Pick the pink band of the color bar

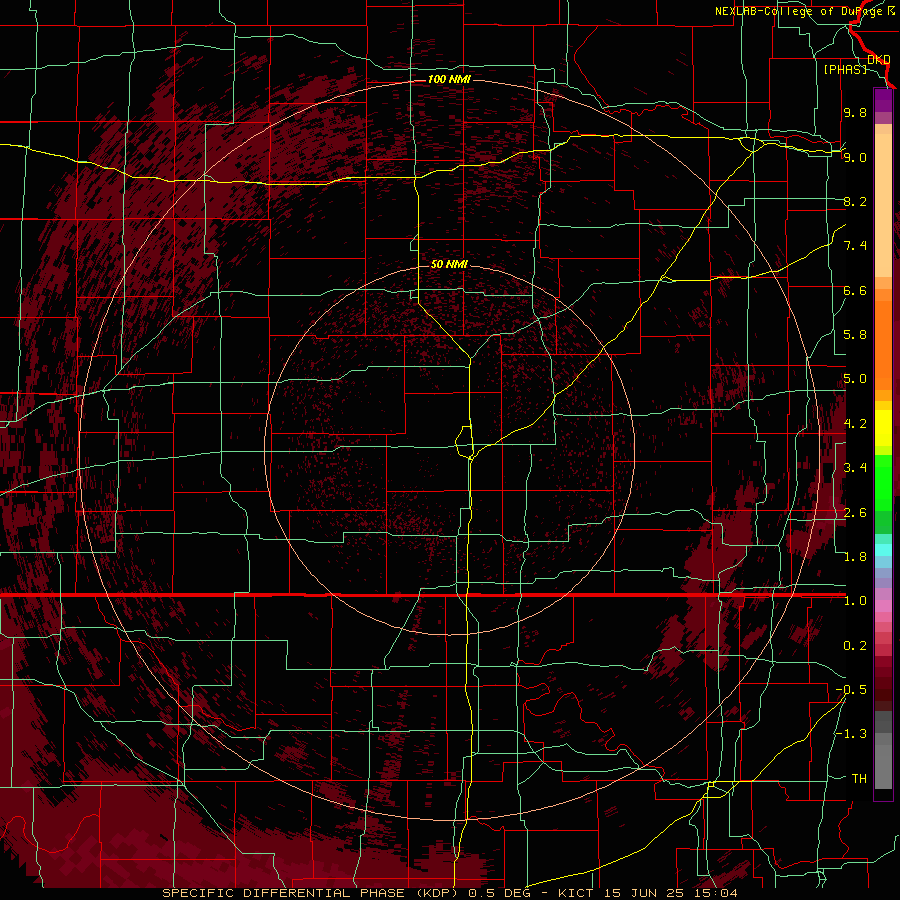click(x=883, y=606)
